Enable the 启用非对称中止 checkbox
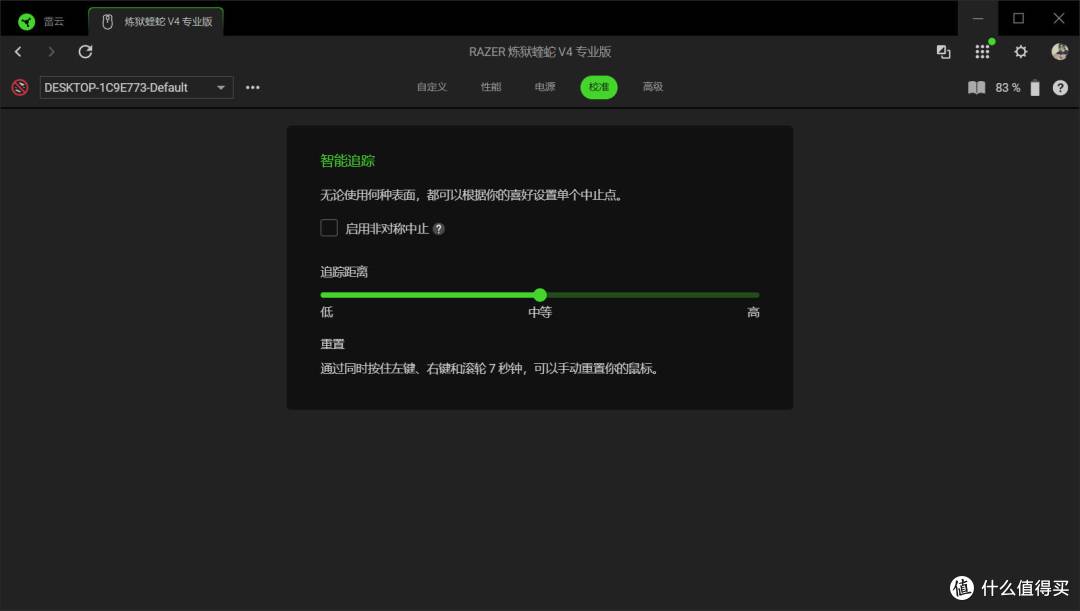 pos(329,228)
